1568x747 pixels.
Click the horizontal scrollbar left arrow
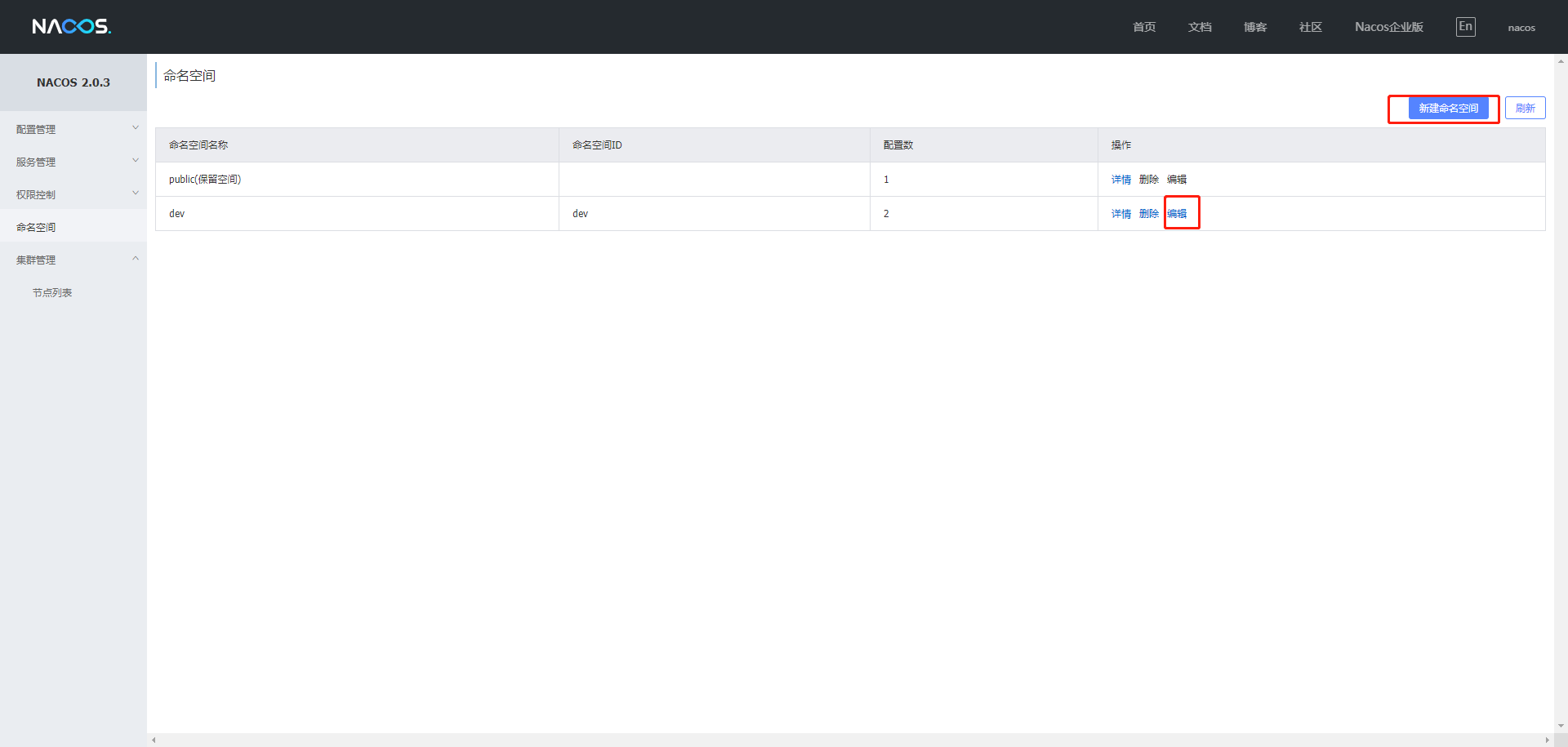[x=154, y=740]
